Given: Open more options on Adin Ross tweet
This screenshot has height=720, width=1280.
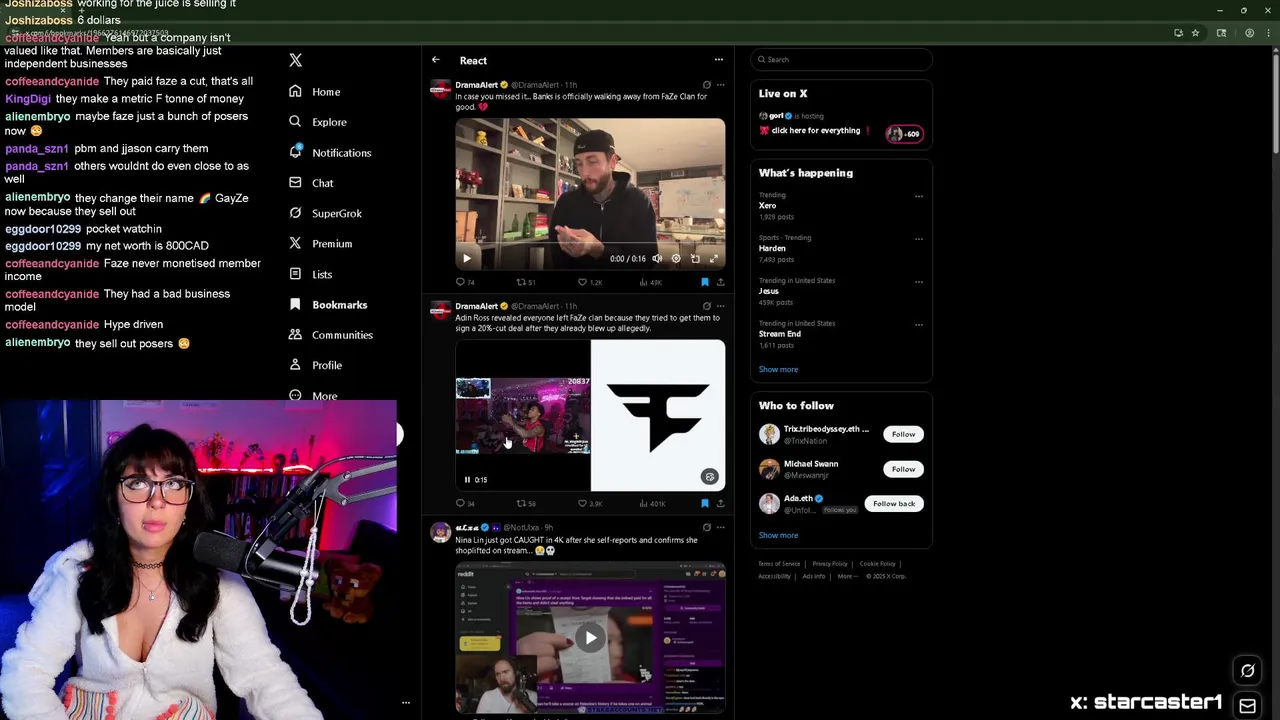Looking at the screenshot, I should click(720, 306).
